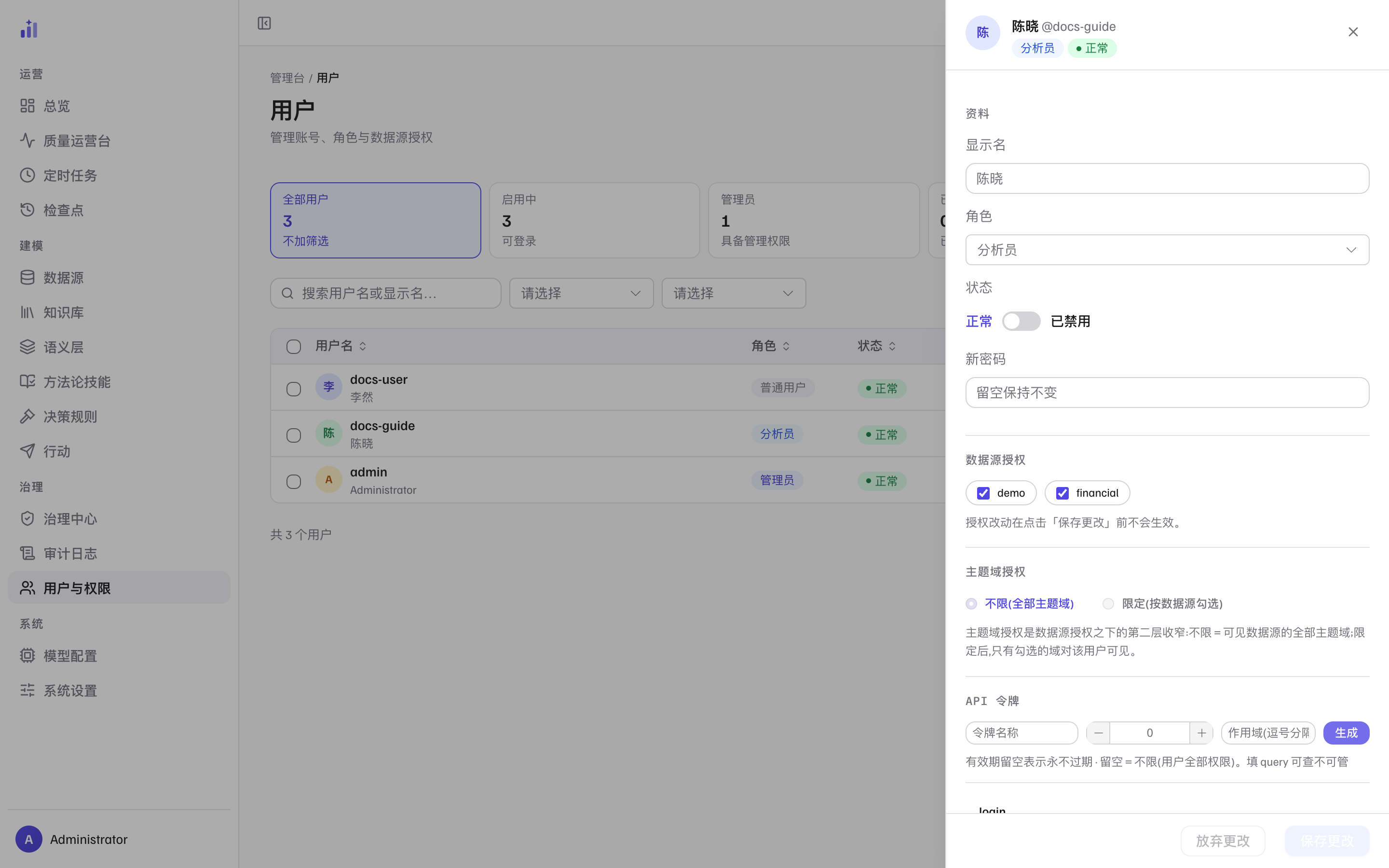Click 管理台 breadcrumb link
The width and height of the screenshot is (1389, 868).
point(287,78)
